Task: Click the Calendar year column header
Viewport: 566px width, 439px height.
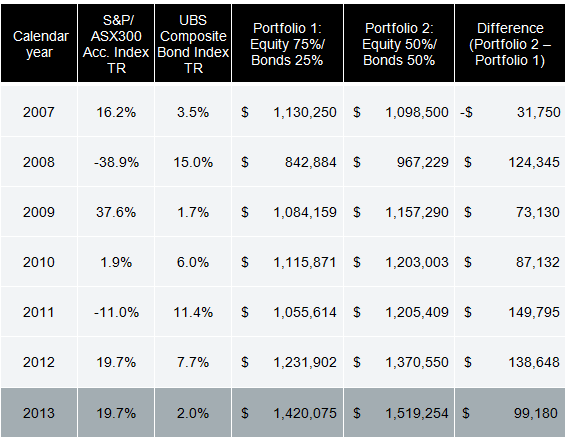Action: click(x=39, y=43)
